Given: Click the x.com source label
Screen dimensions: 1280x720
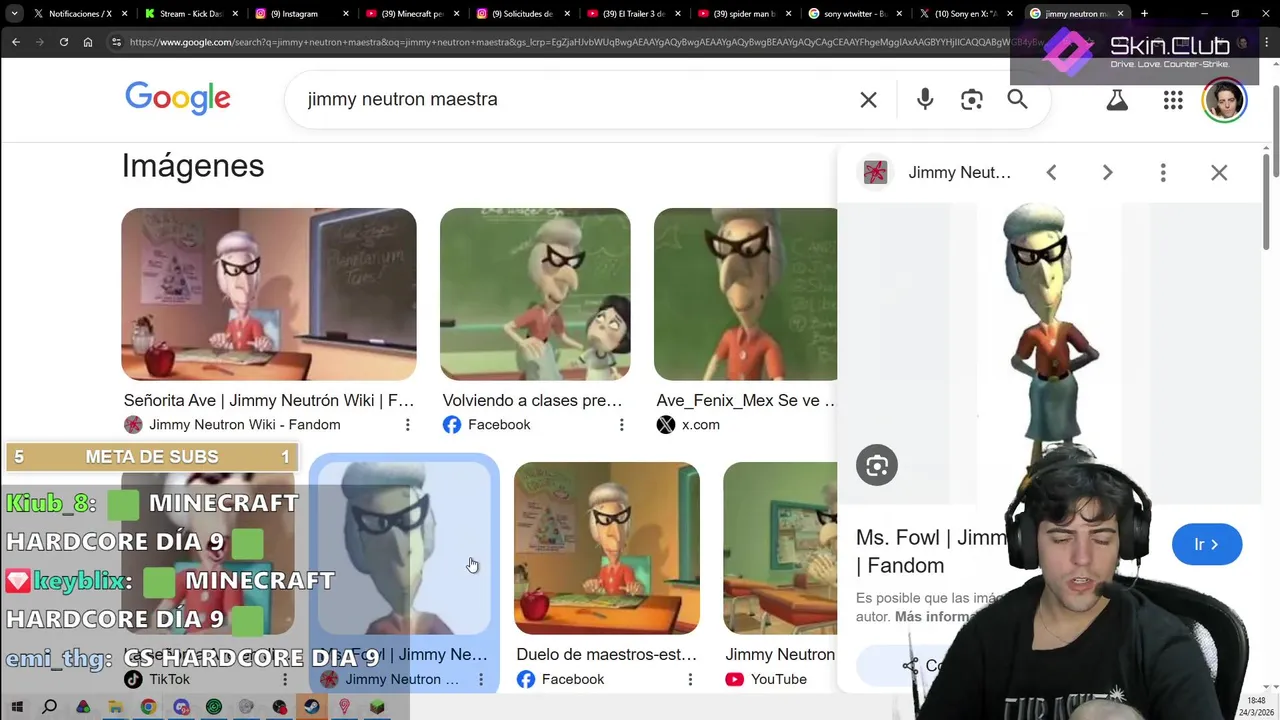Looking at the screenshot, I should pos(701,425).
